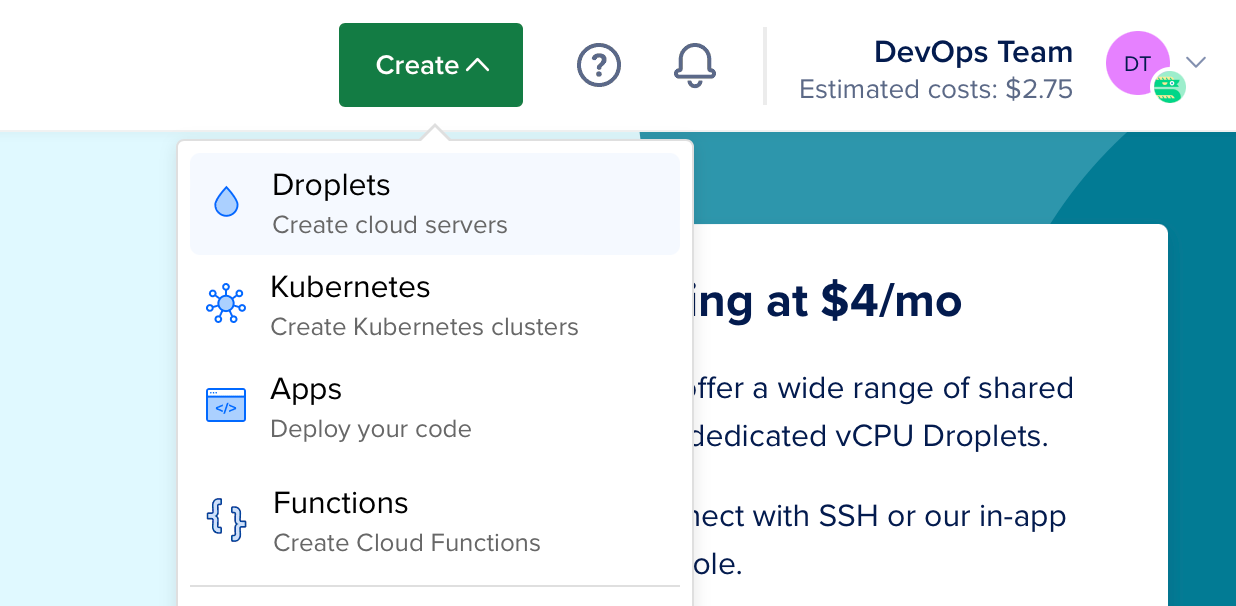Click the $4/mo promo card heading

pyautogui.click(x=827, y=301)
